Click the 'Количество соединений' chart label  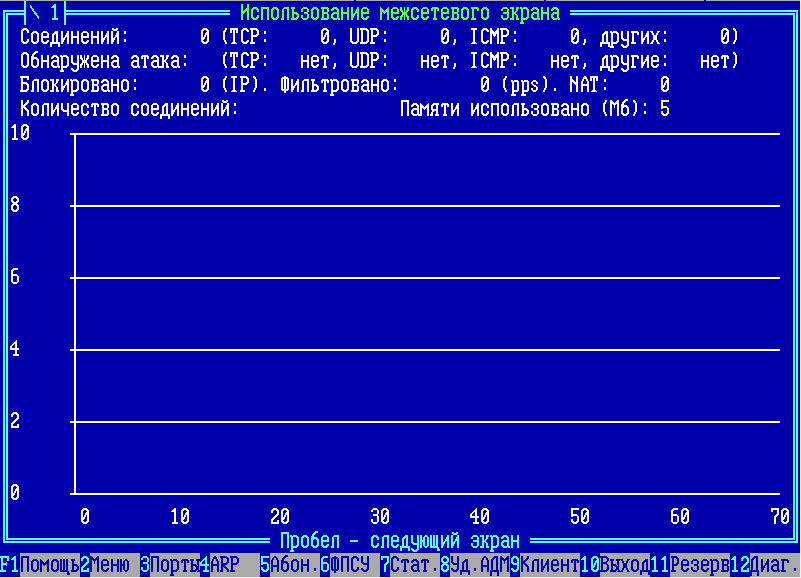coord(129,109)
